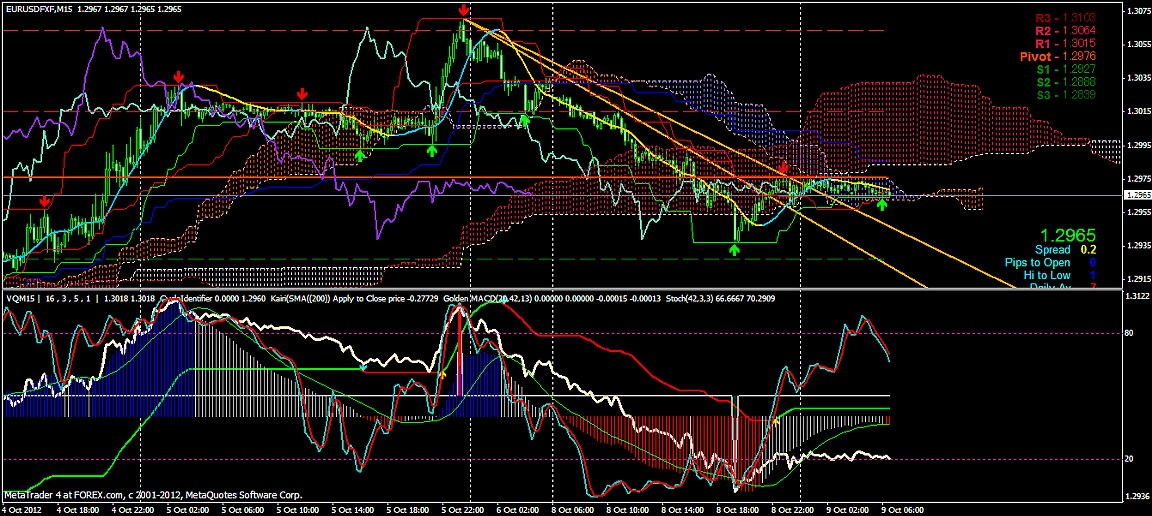Select the green up arrow at the lowest trough
1152x516 pixels.
click(735, 249)
